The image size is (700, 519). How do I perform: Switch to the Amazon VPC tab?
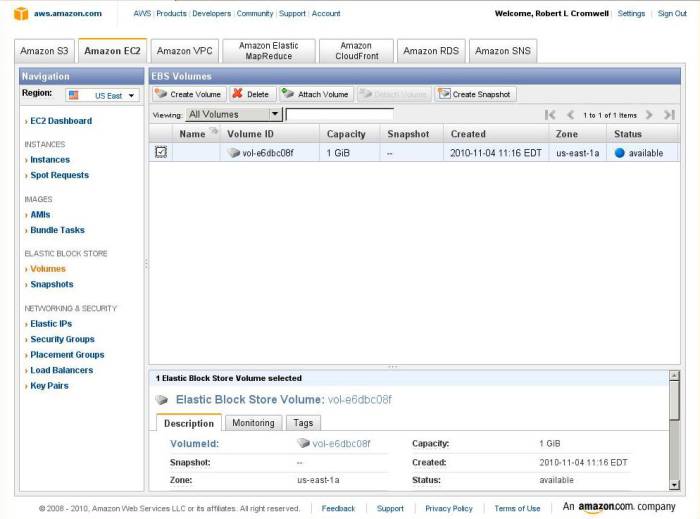click(x=184, y=51)
